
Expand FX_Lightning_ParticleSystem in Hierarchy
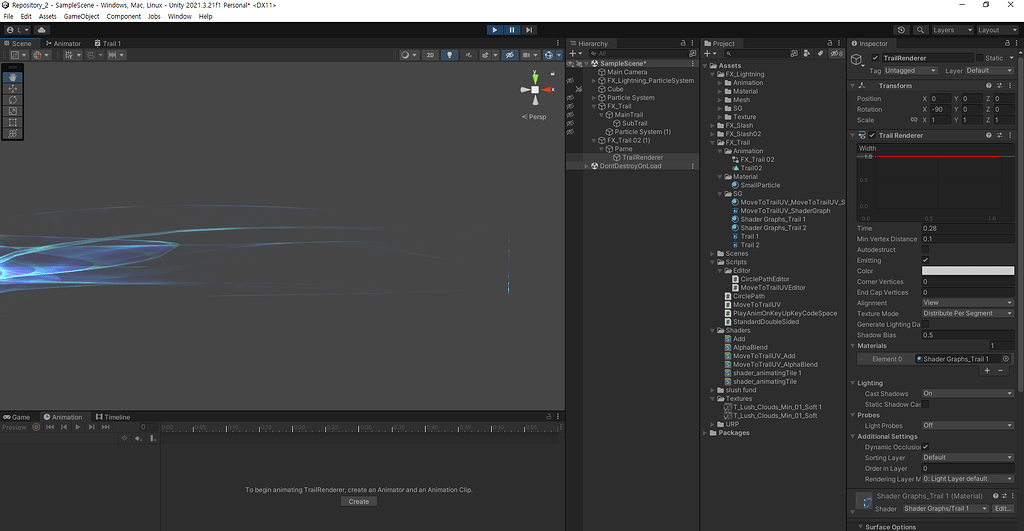594,80
